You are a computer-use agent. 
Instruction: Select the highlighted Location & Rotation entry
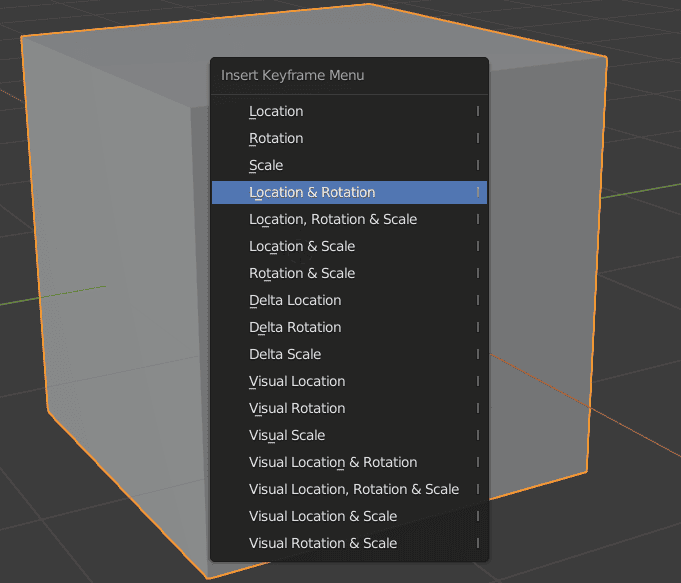click(349, 192)
